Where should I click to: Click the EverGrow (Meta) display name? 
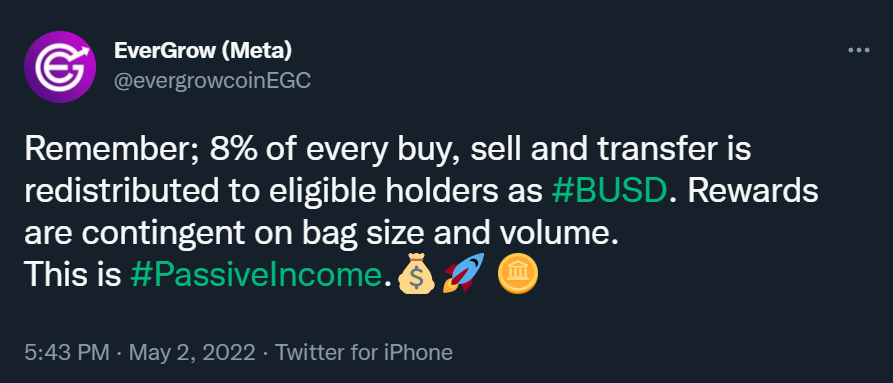[x=203, y=52]
